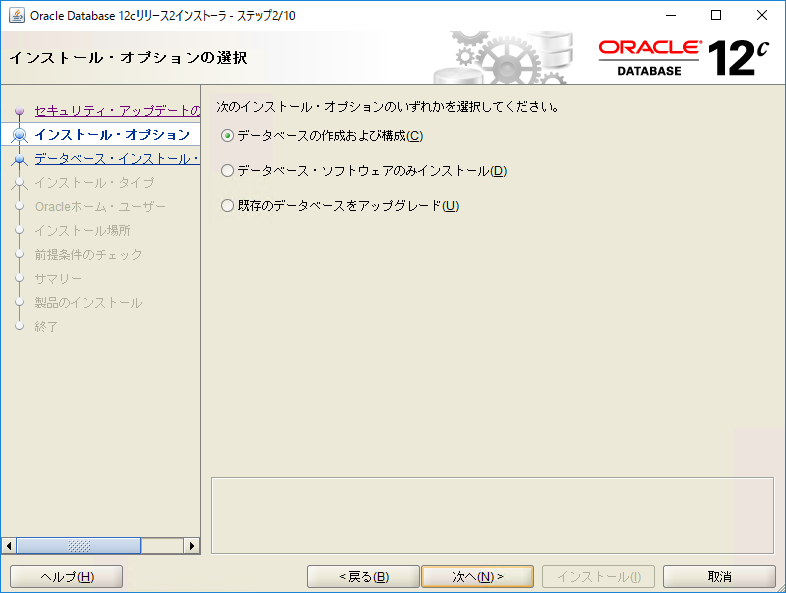Open セキュリティ・アップデート step link
This screenshot has height=593, width=786.
[x=117, y=110]
